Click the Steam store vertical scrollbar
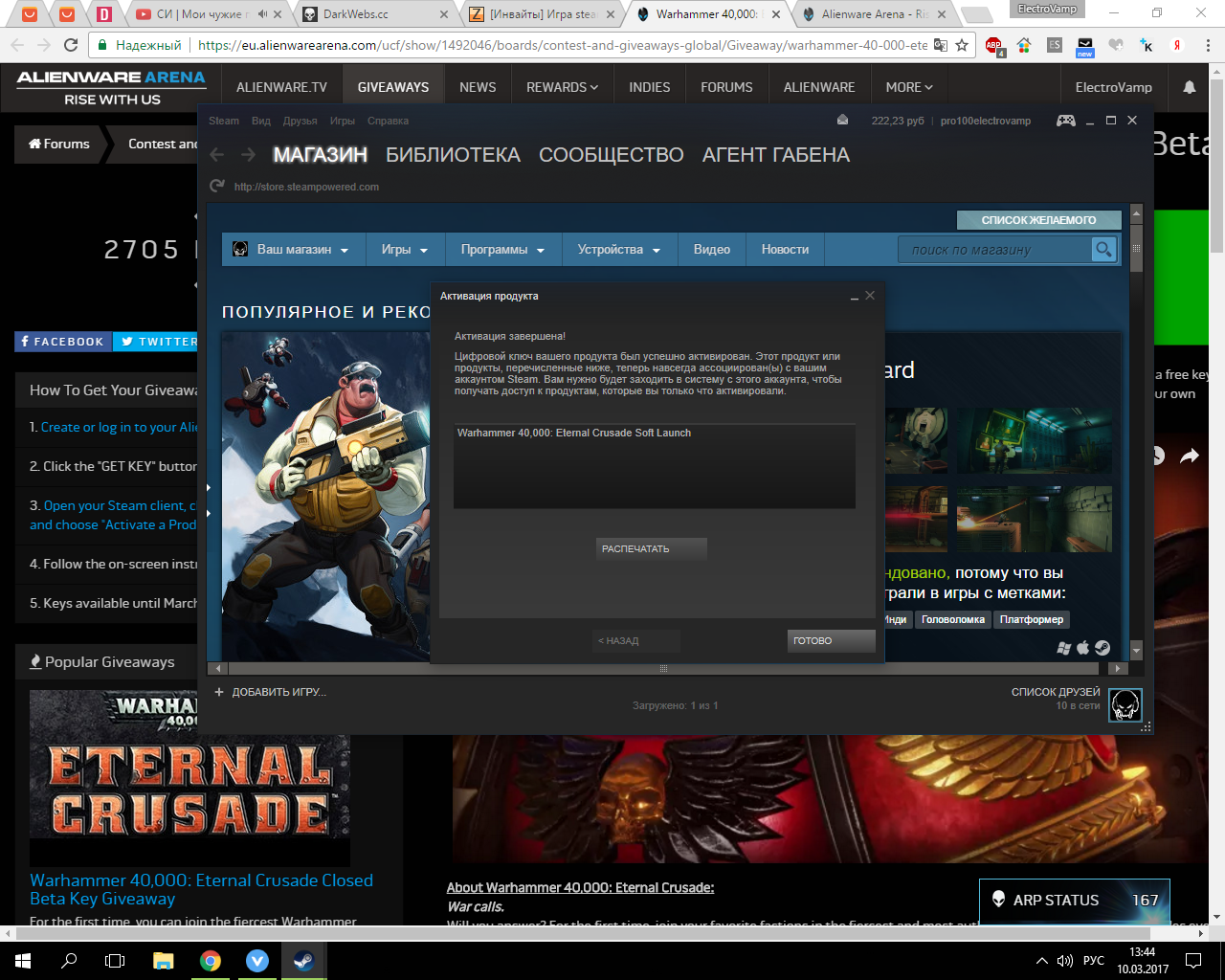Screen dimensions: 1225x980 1136,431
